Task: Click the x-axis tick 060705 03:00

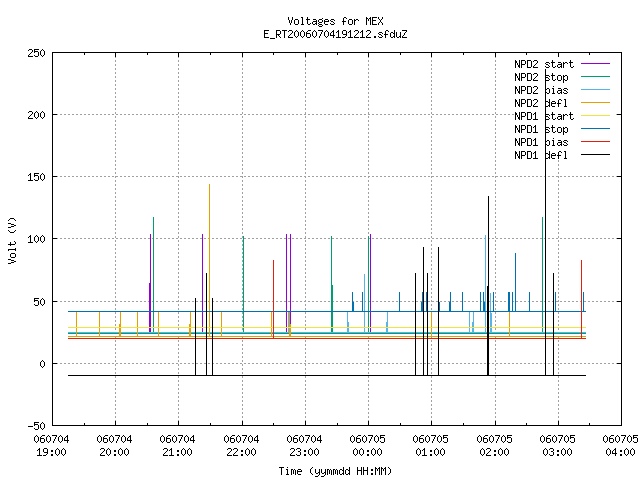Action: pos(557,446)
